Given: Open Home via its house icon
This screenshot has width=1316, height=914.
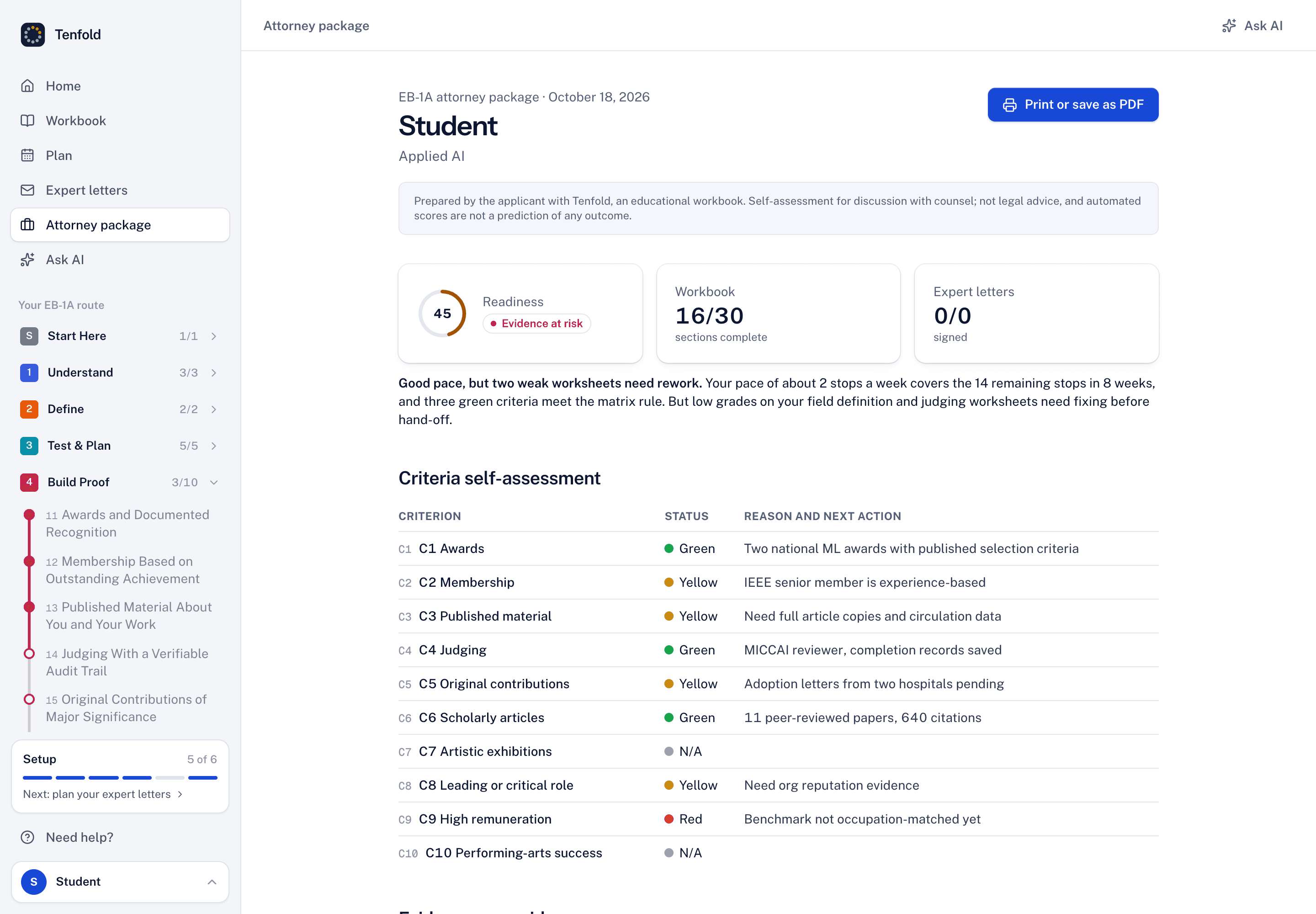Looking at the screenshot, I should 27,86.
